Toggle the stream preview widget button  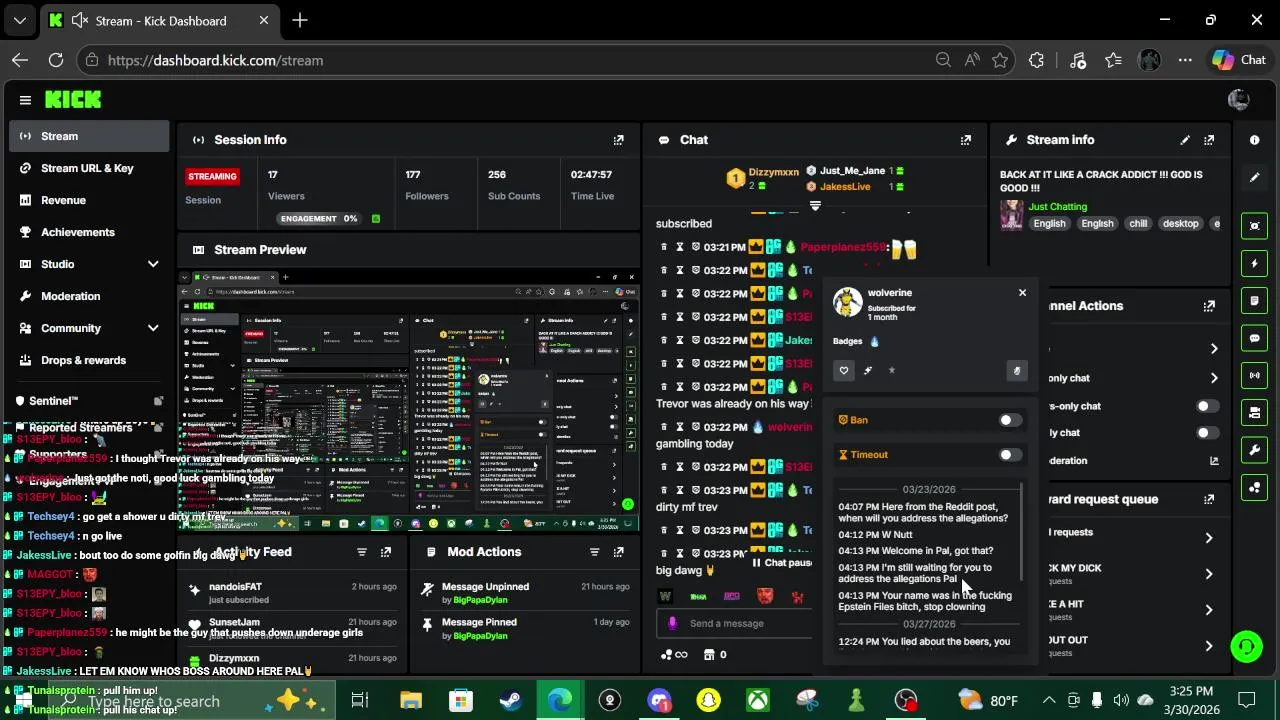tap(1255, 226)
